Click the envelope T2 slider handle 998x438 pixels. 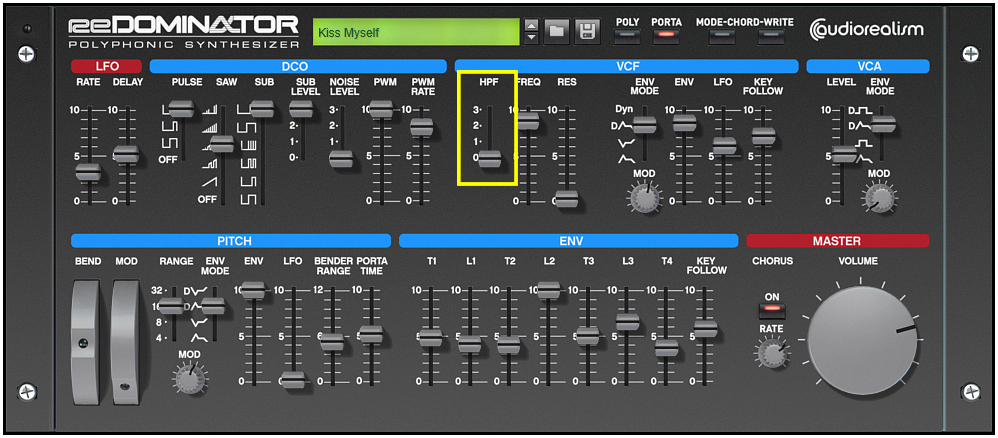(x=509, y=345)
